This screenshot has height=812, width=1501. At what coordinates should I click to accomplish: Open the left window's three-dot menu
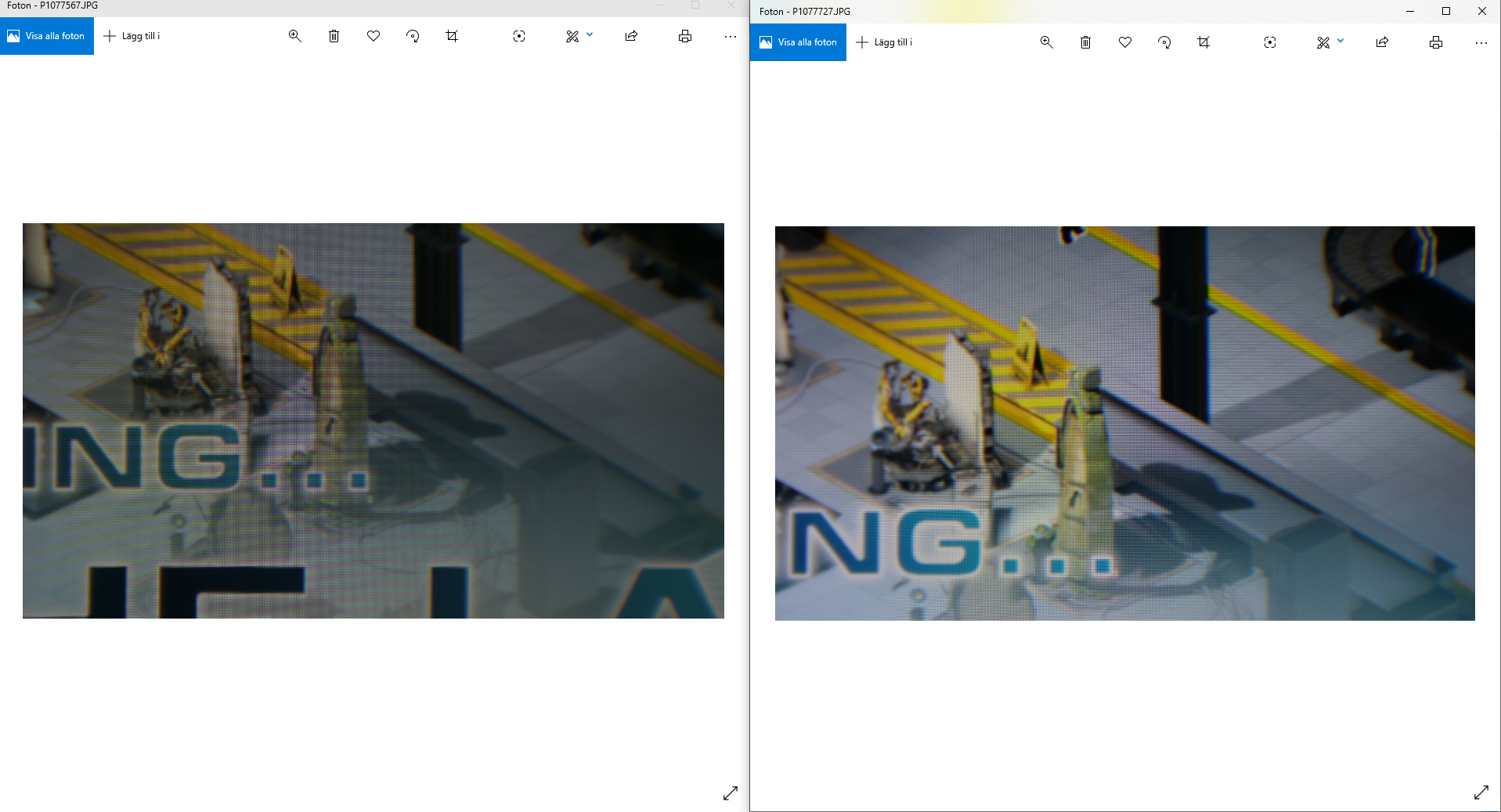click(x=730, y=36)
